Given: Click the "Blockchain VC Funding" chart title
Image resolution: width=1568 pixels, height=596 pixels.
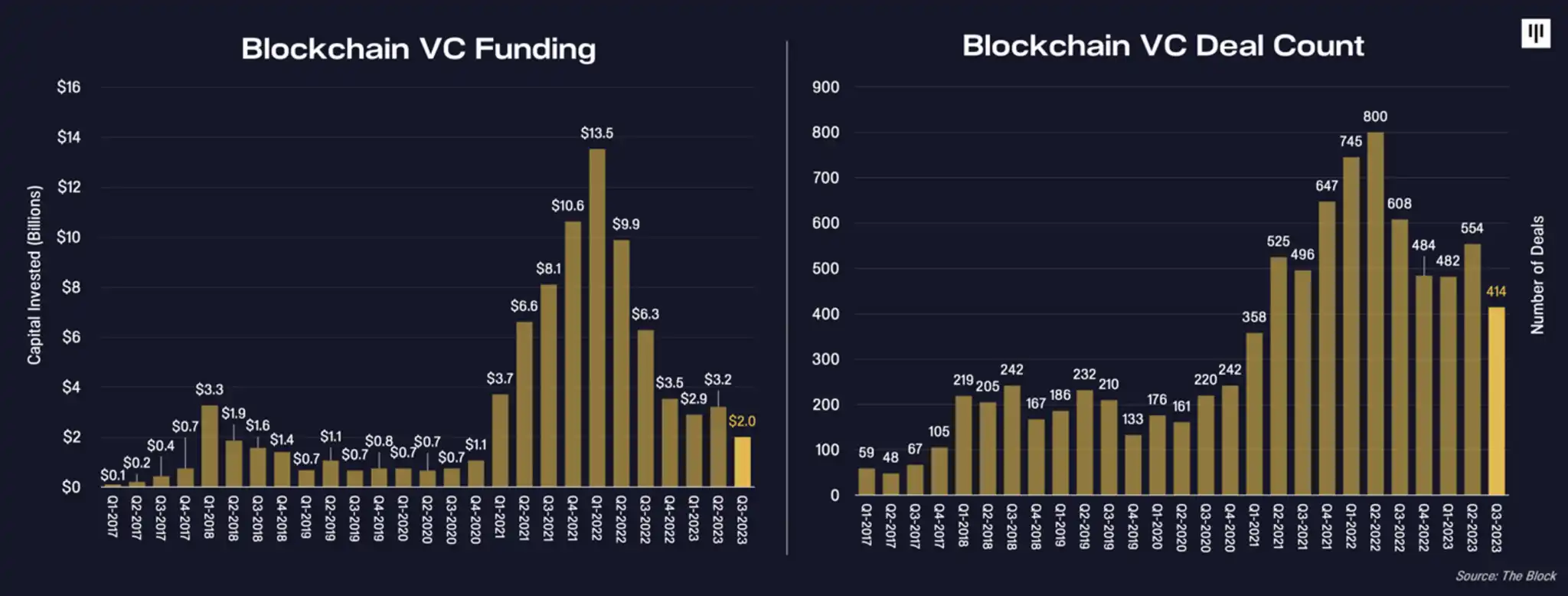Looking at the screenshot, I should coord(418,49).
